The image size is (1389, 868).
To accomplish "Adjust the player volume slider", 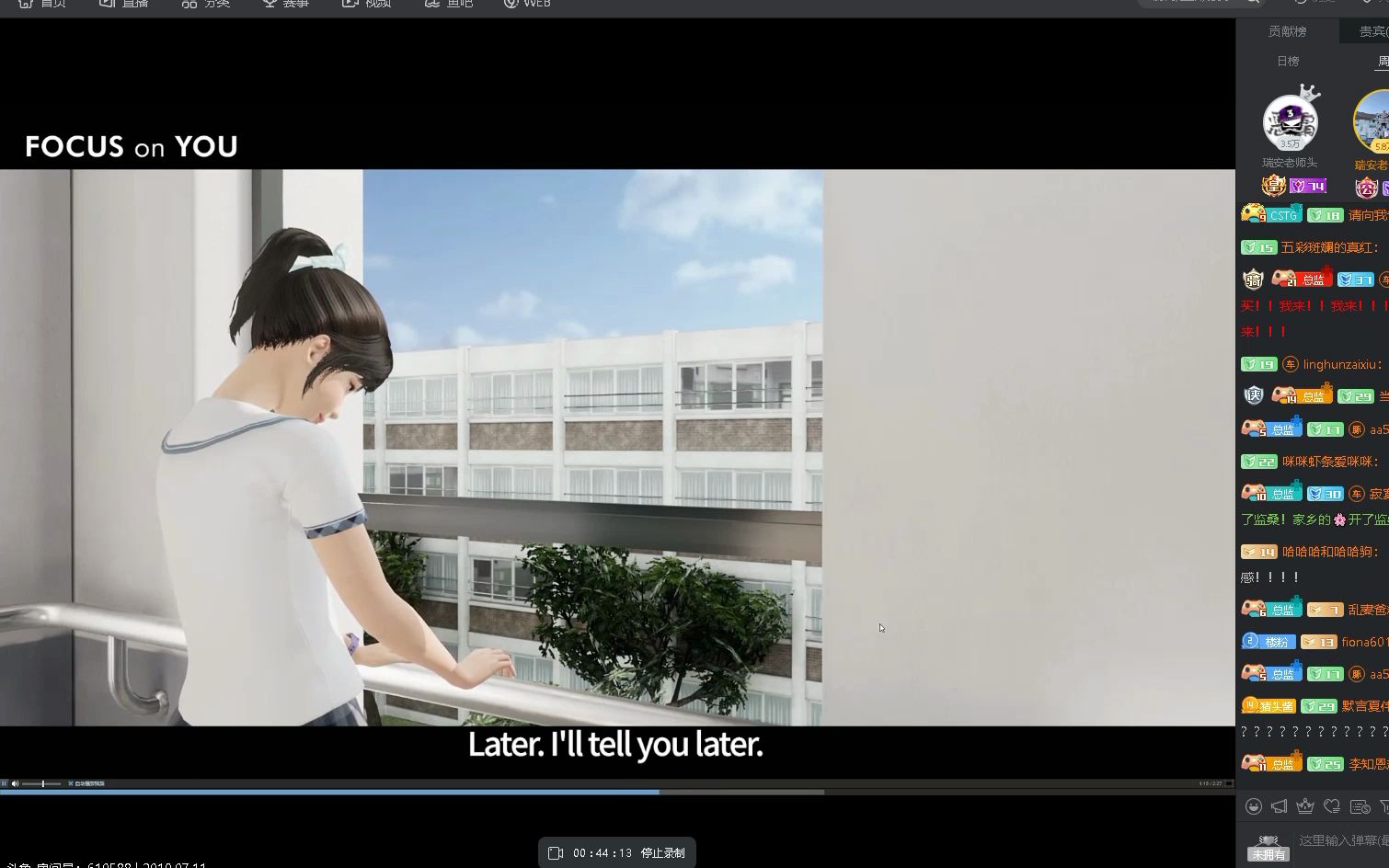I will [x=41, y=783].
